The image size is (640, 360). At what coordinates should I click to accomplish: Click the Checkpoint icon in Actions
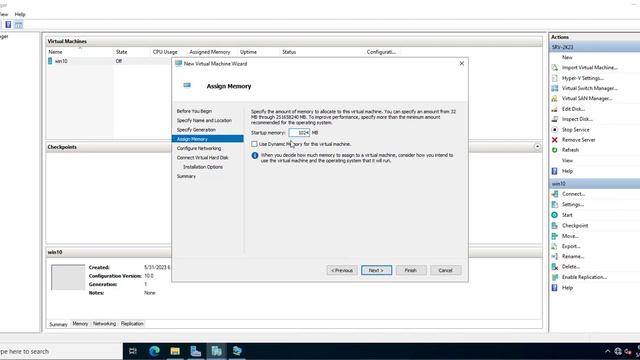tap(554, 225)
